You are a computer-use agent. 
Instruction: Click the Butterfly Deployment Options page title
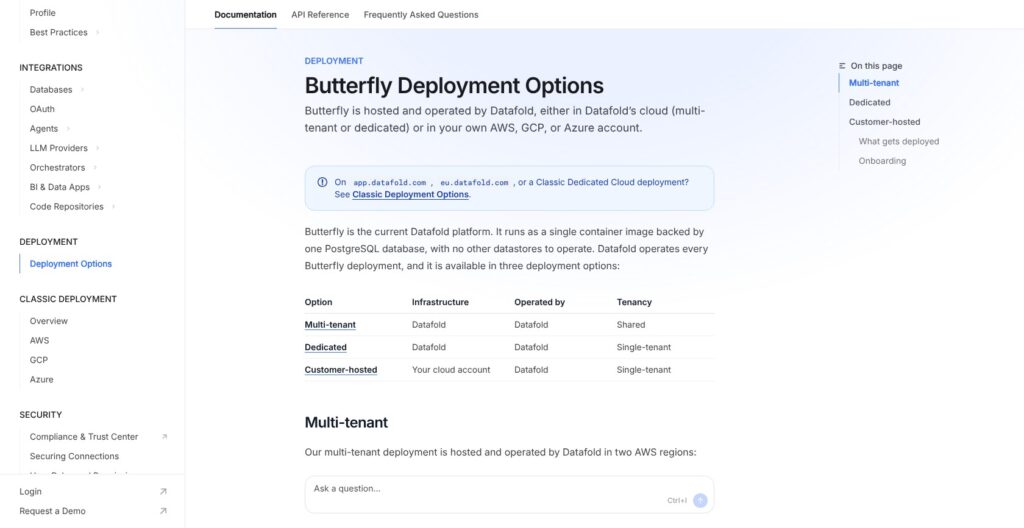pyautogui.click(x=454, y=86)
